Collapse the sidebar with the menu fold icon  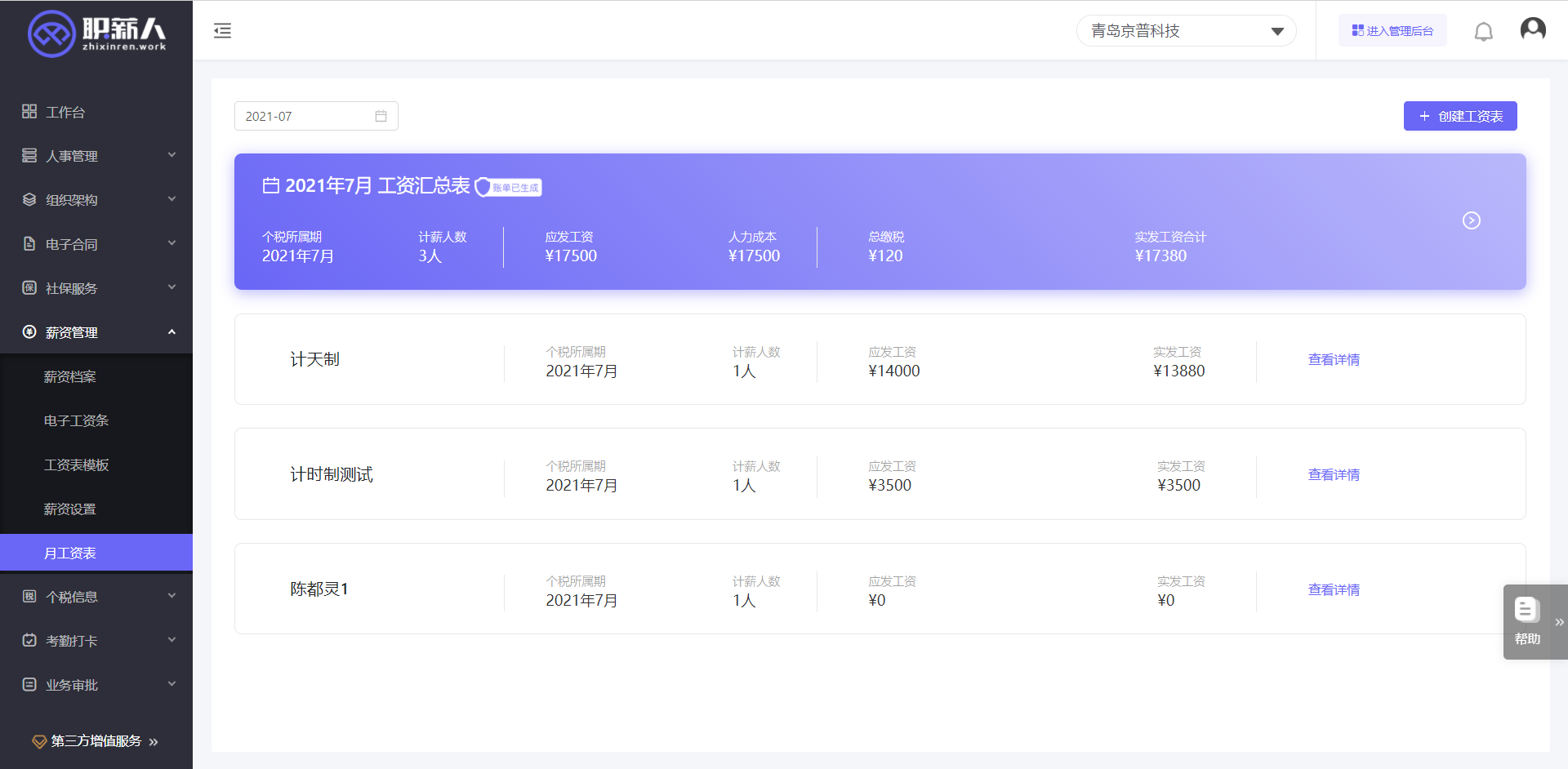pos(222,31)
